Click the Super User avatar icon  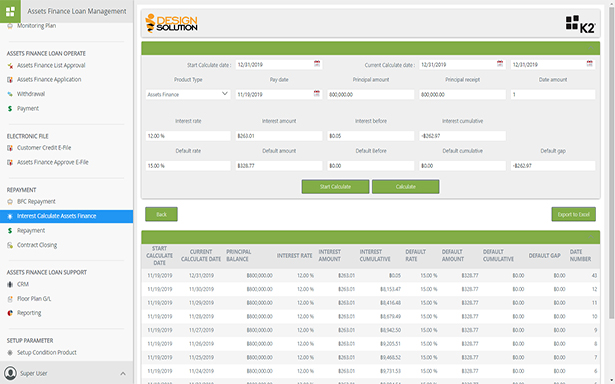click(x=11, y=373)
